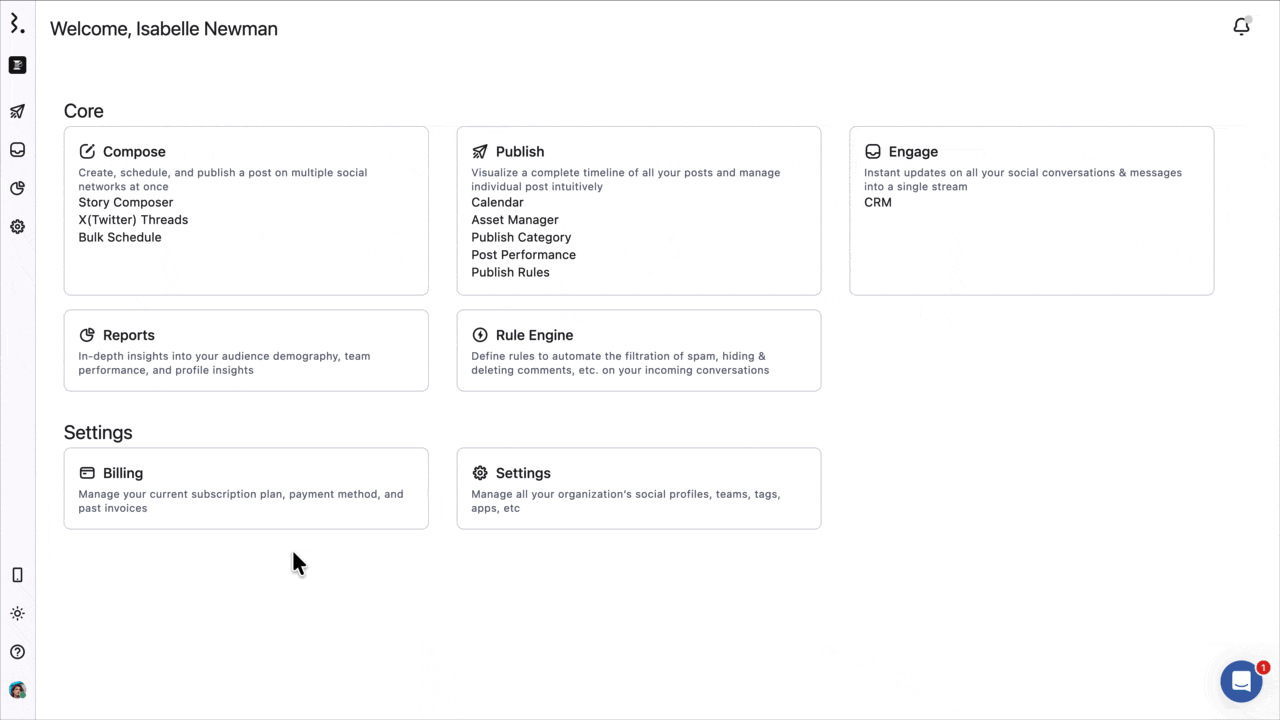The width and height of the screenshot is (1280, 720).
Task: Open help via the question mark sidebar icon
Action: point(17,651)
